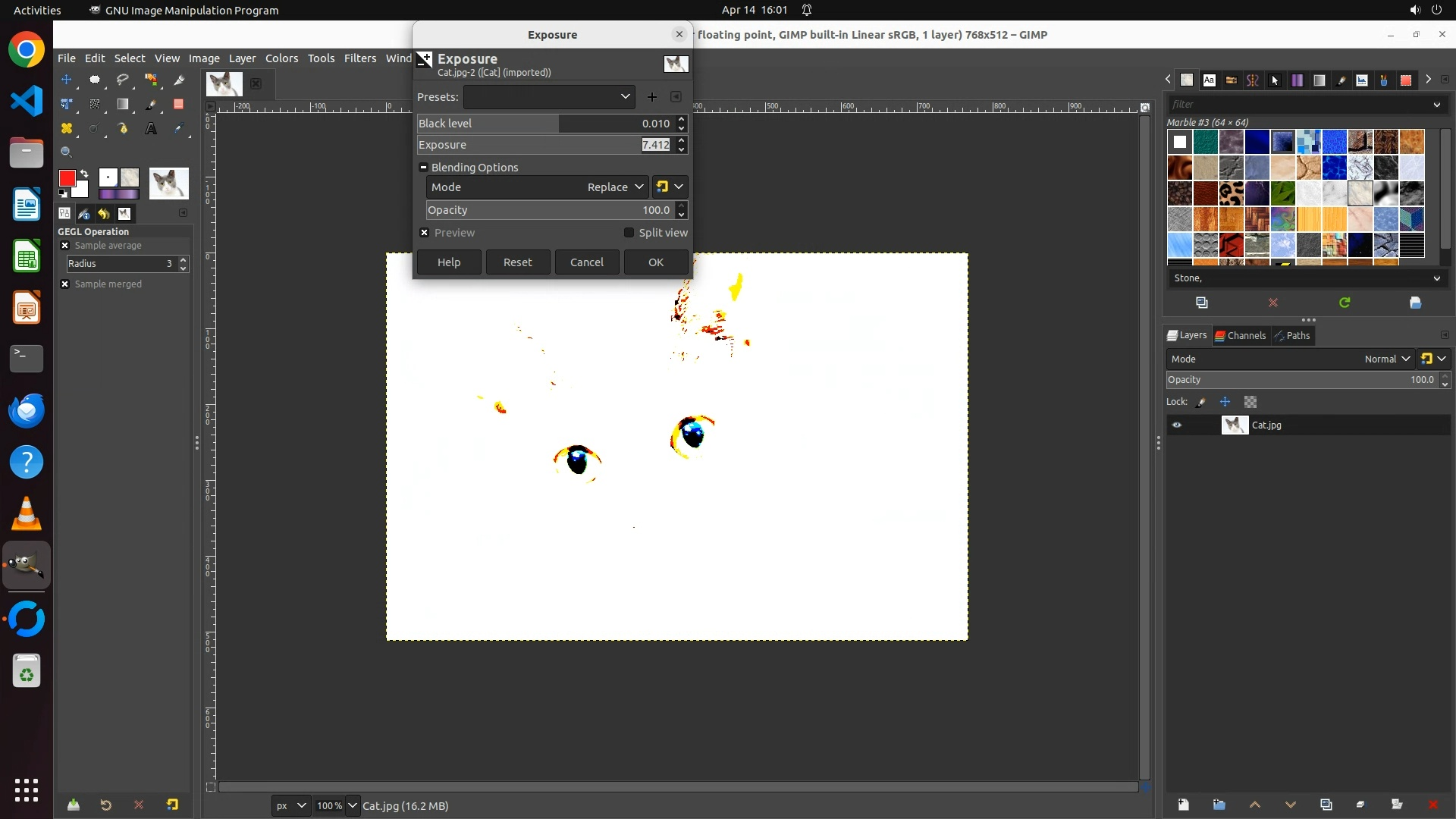This screenshot has width=1456, height=819.
Task: Select the Gradient tool
Action: tap(123, 105)
